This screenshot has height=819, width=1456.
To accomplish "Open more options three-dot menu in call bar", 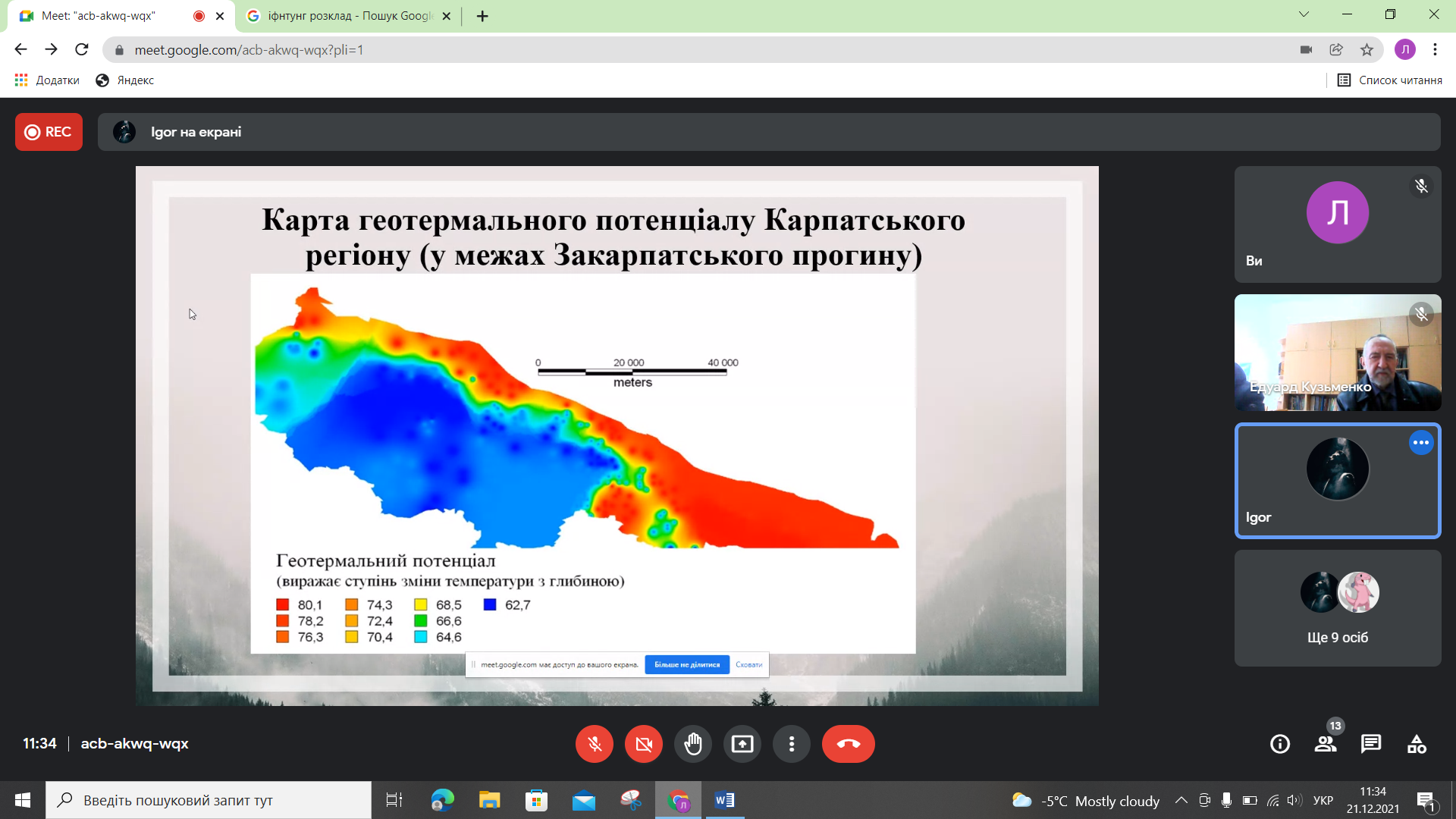I will click(x=791, y=744).
